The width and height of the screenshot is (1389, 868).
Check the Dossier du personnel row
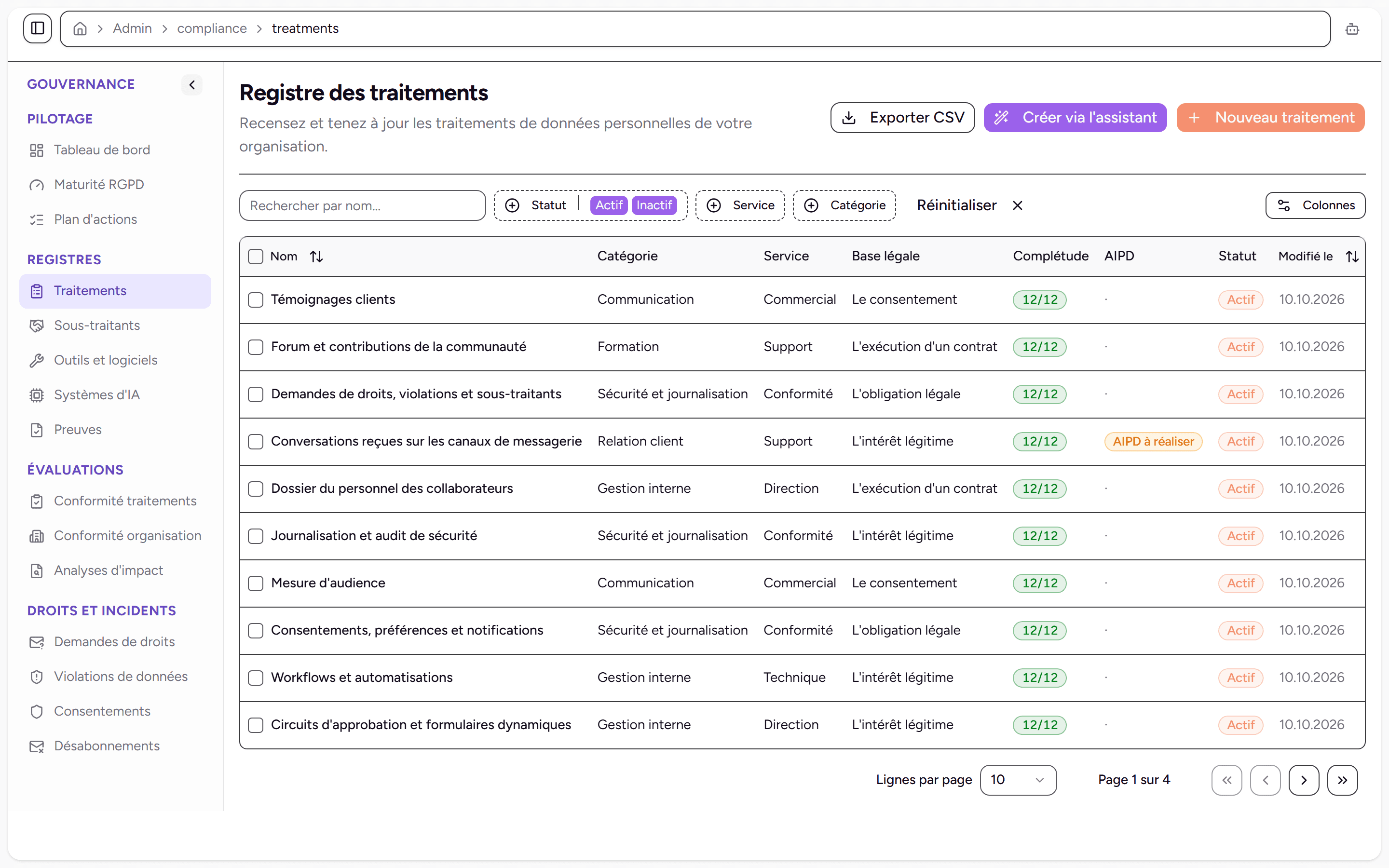click(x=256, y=488)
